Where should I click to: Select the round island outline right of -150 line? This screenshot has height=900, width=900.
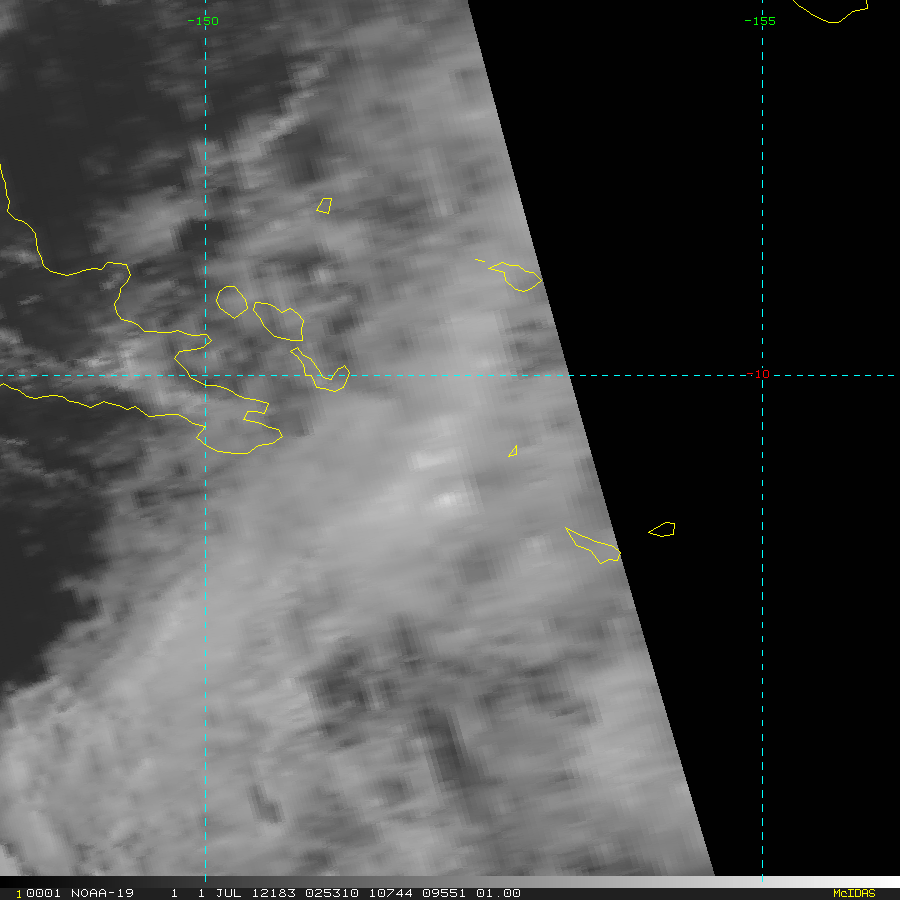click(232, 301)
